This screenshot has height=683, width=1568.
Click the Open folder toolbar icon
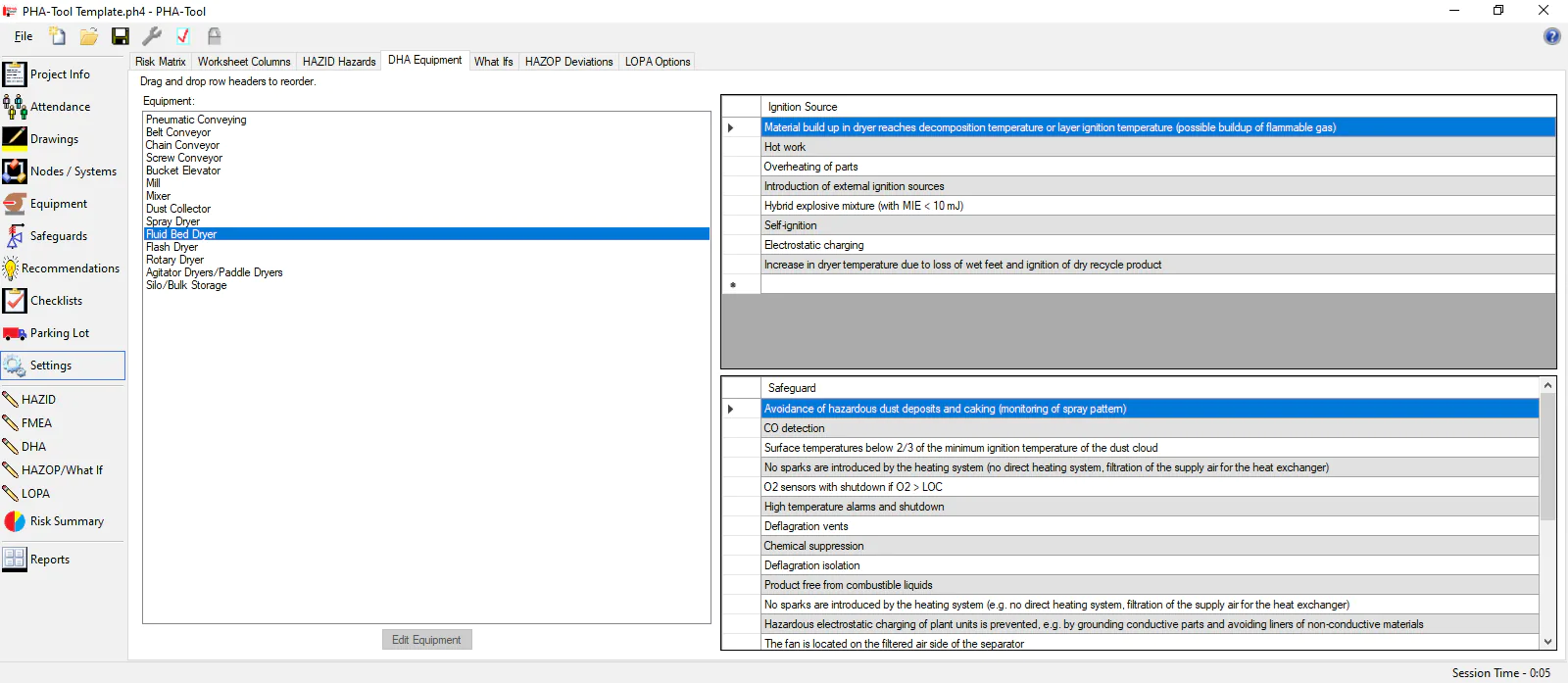(89, 36)
